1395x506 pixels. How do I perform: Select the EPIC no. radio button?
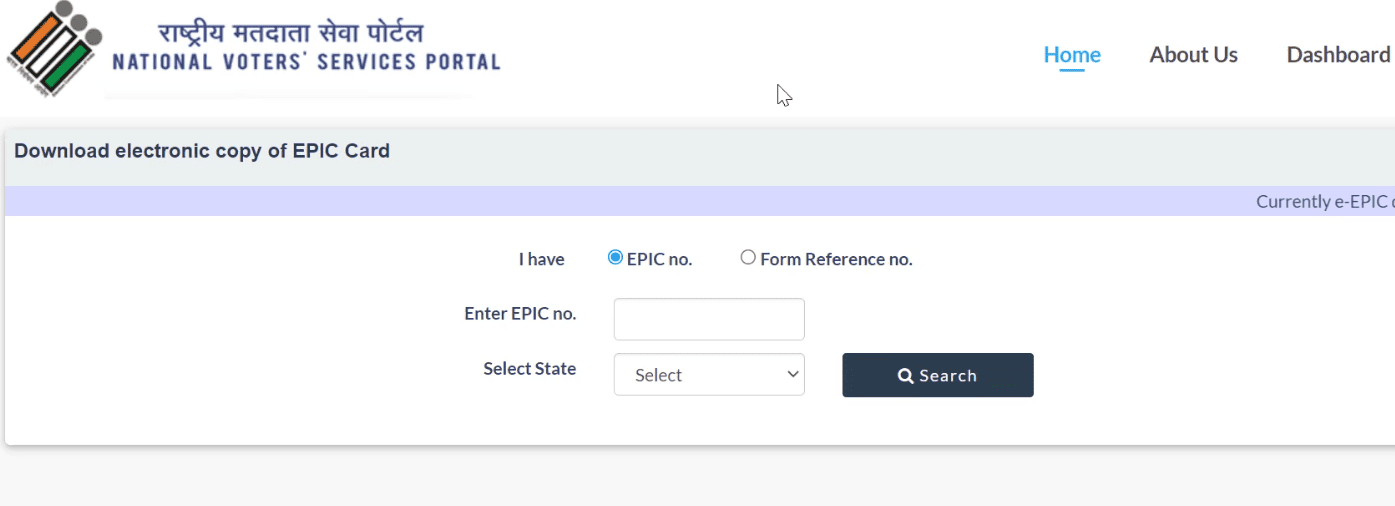pos(615,258)
